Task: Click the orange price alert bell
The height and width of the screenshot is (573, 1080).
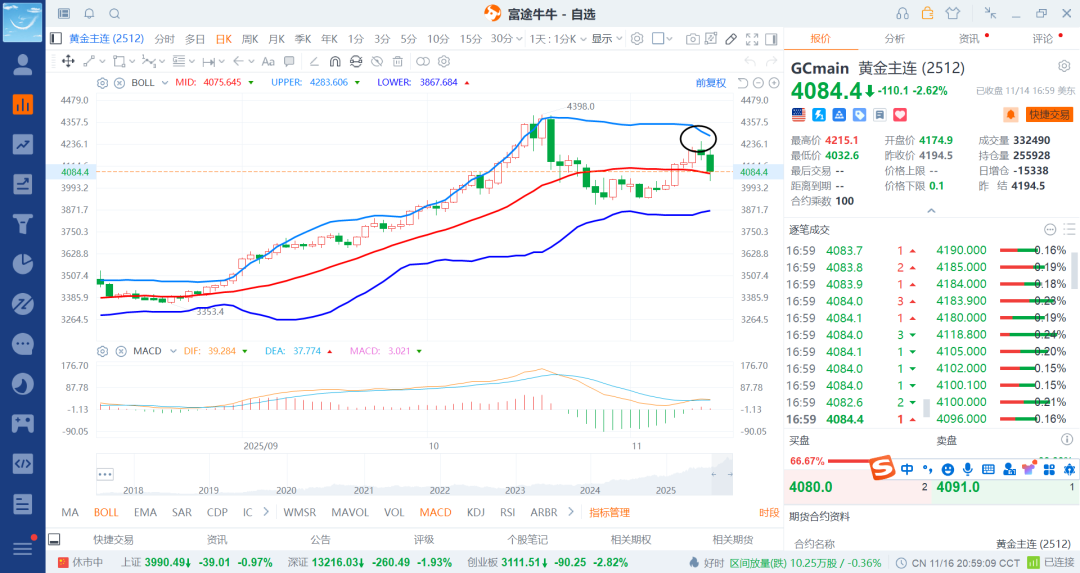Action: click(x=1010, y=114)
